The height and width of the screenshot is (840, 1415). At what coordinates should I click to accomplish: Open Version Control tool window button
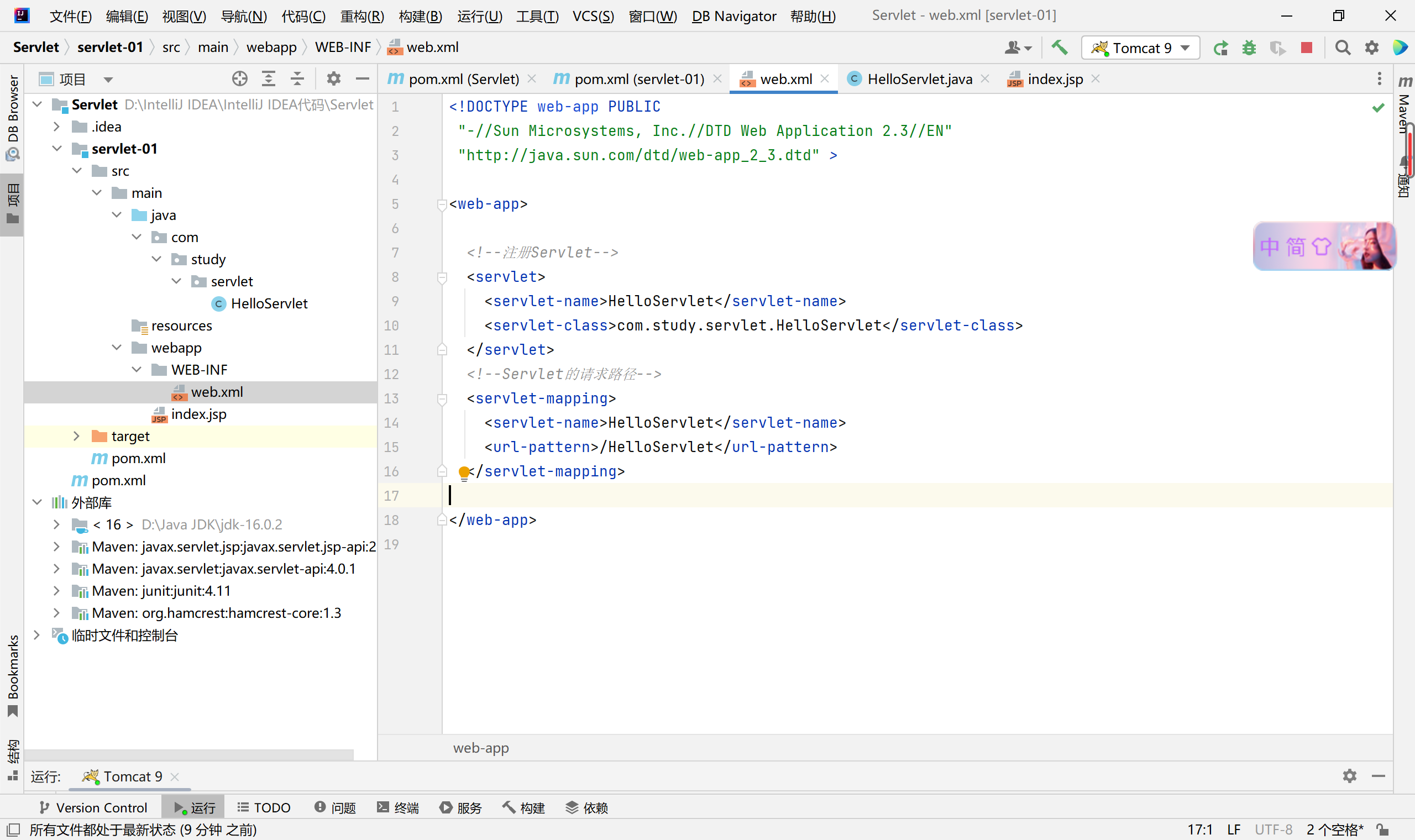click(x=93, y=808)
